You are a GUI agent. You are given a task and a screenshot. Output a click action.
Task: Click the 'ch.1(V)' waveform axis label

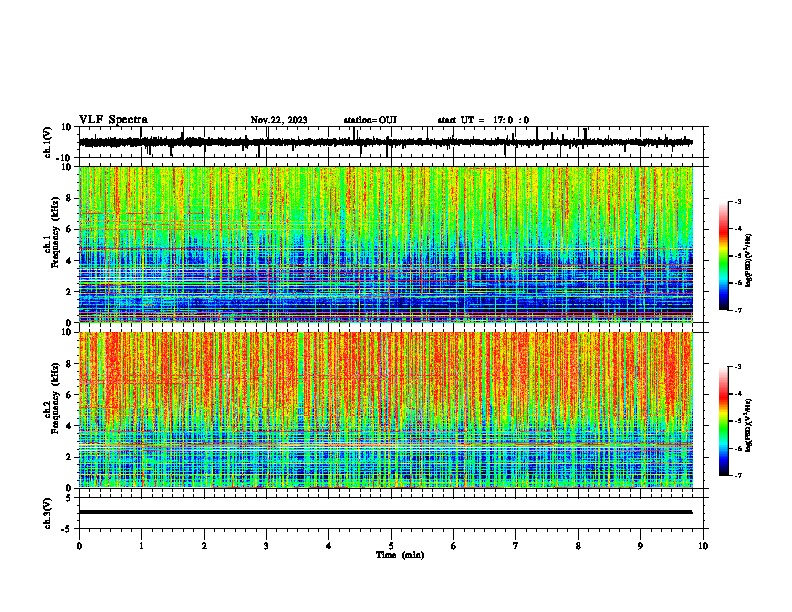(x=48, y=142)
